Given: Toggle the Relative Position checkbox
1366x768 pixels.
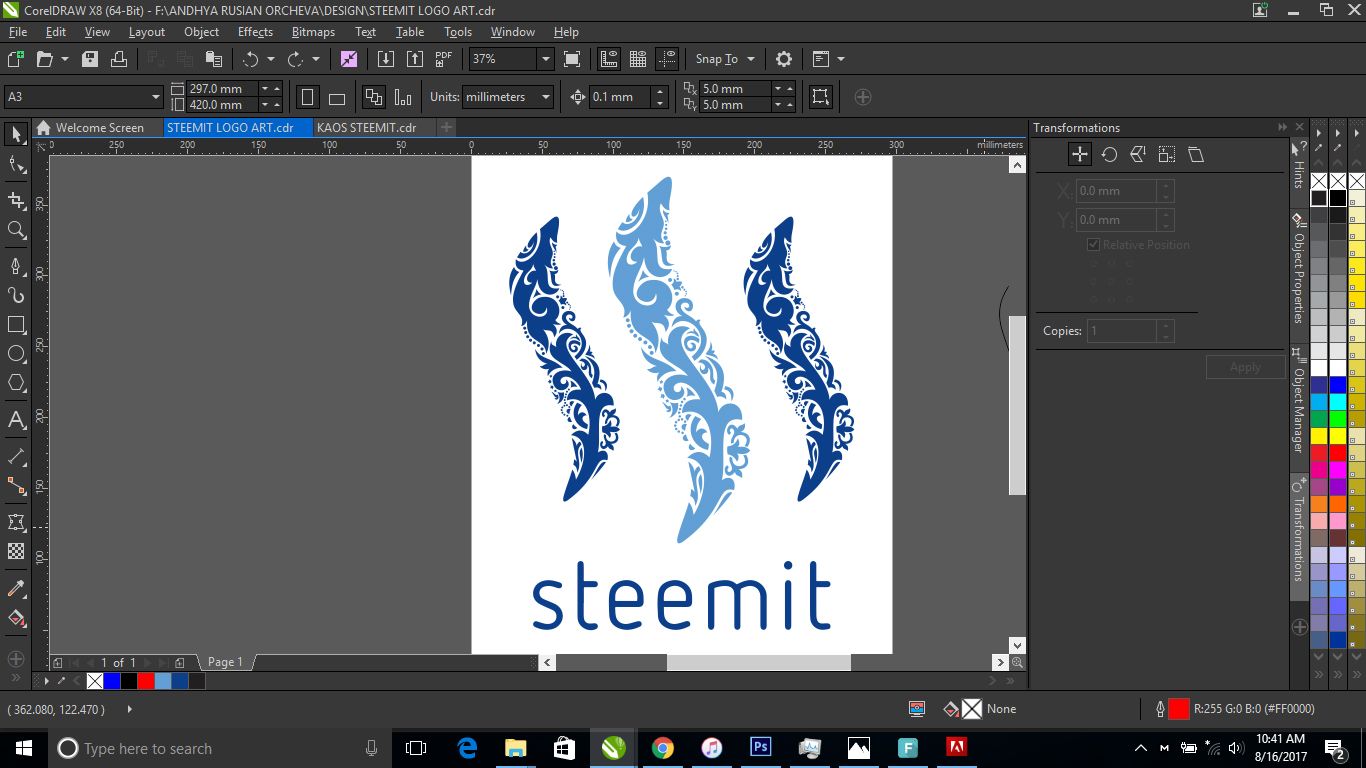Looking at the screenshot, I should click(1092, 244).
